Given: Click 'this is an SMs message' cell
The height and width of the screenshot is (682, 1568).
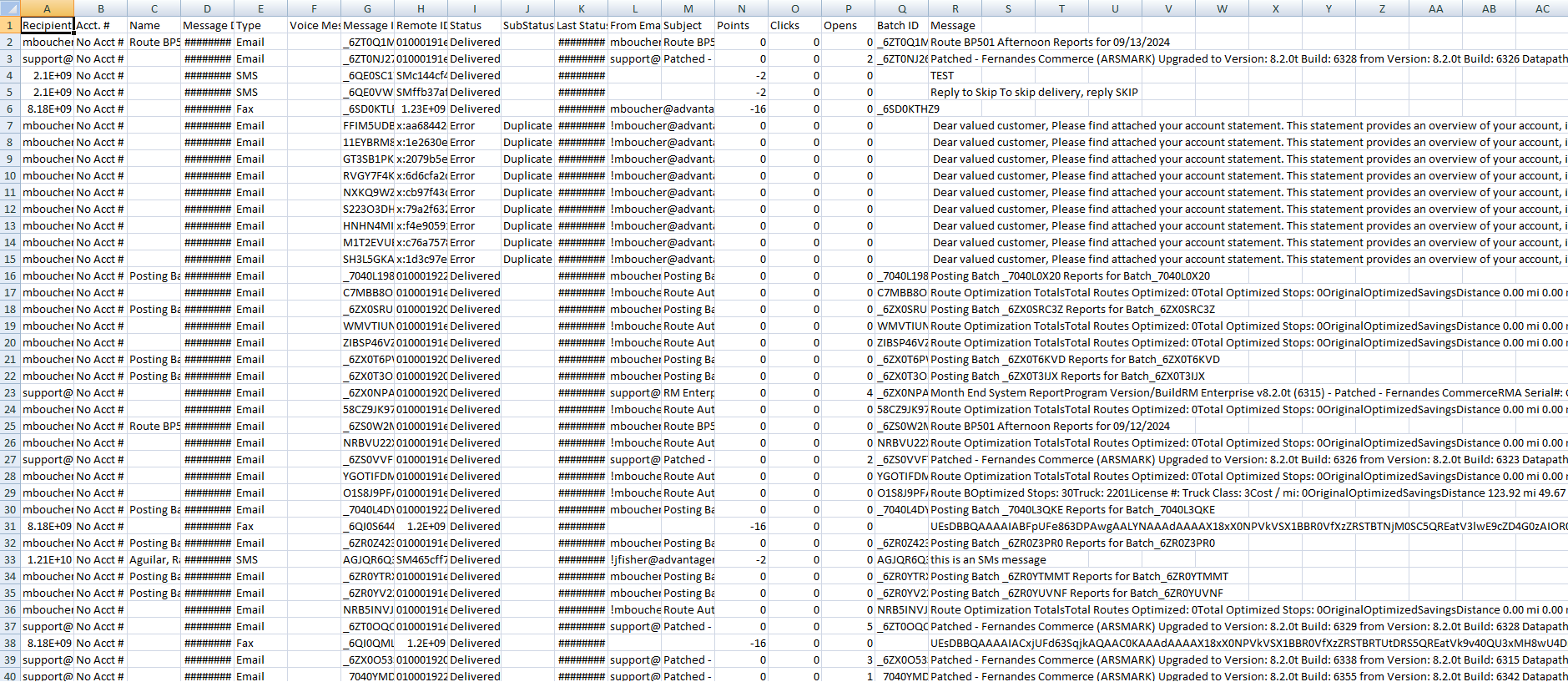Looking at the screenshot, I should click(x=988, y=559).
